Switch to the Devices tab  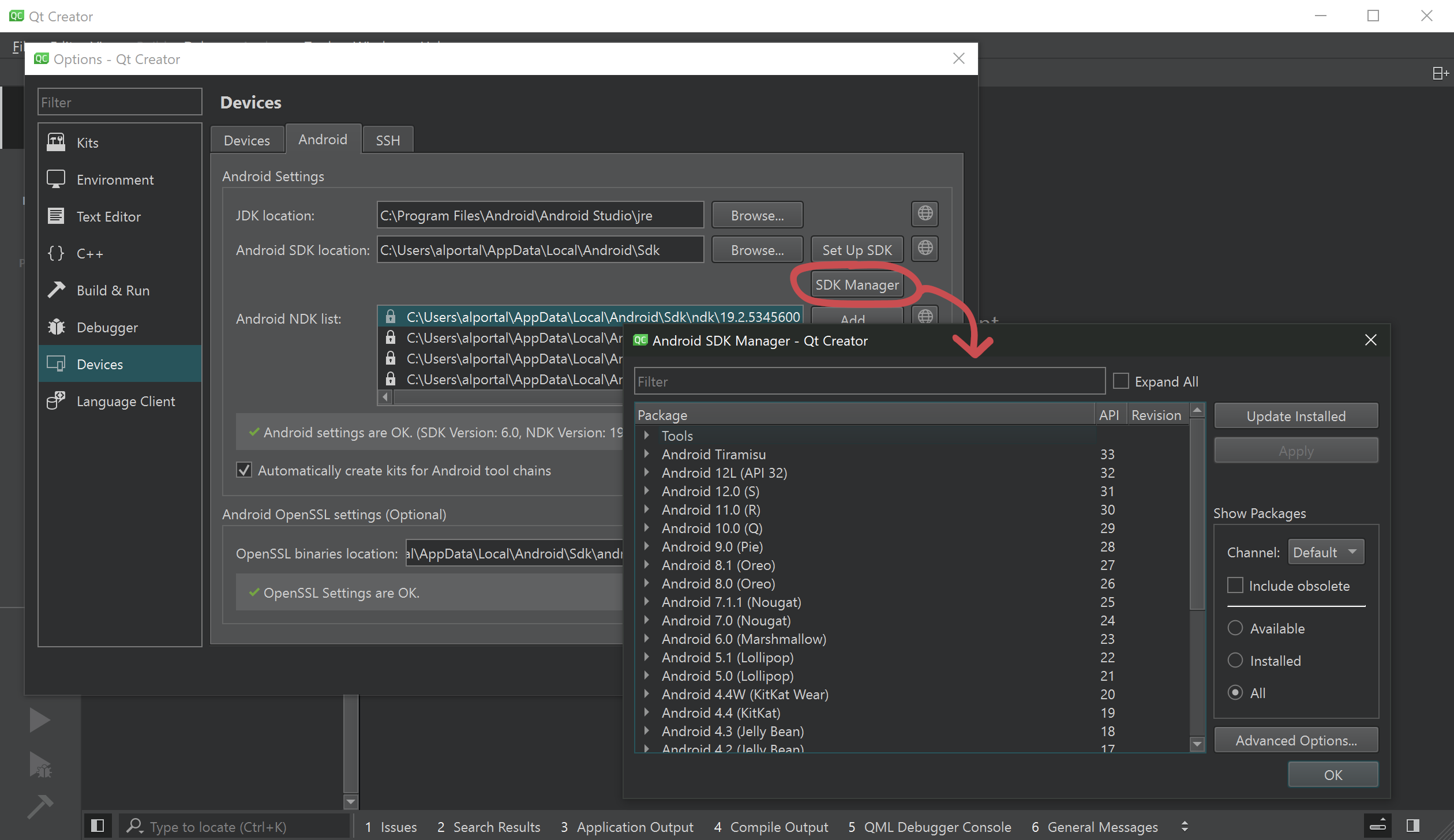pos(247,140)
